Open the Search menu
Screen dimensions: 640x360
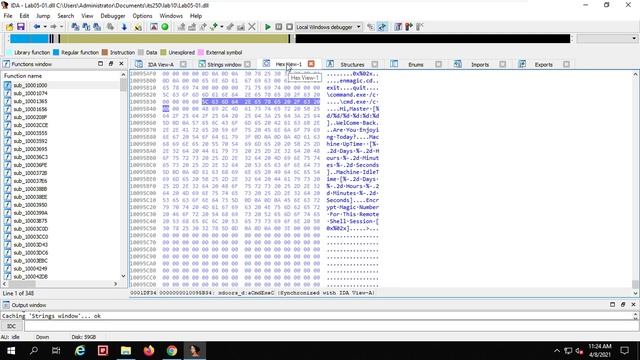[x=66, y=16]
